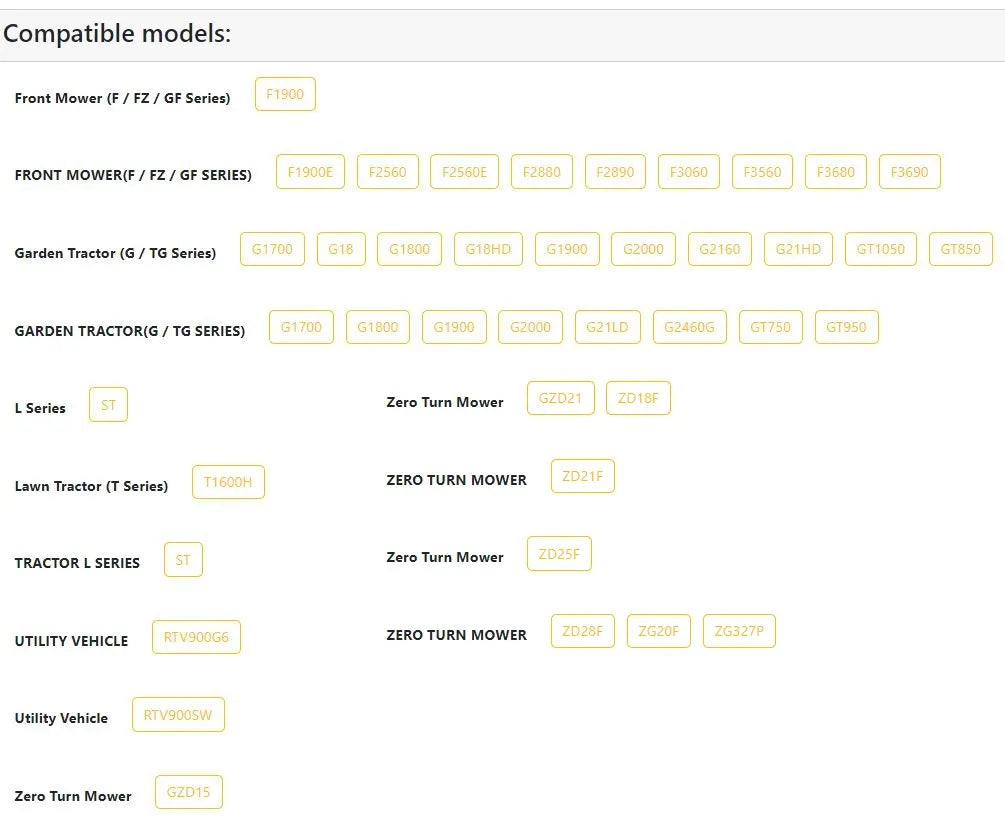
Task: Open the G2460G model tag
Action: 690,327
